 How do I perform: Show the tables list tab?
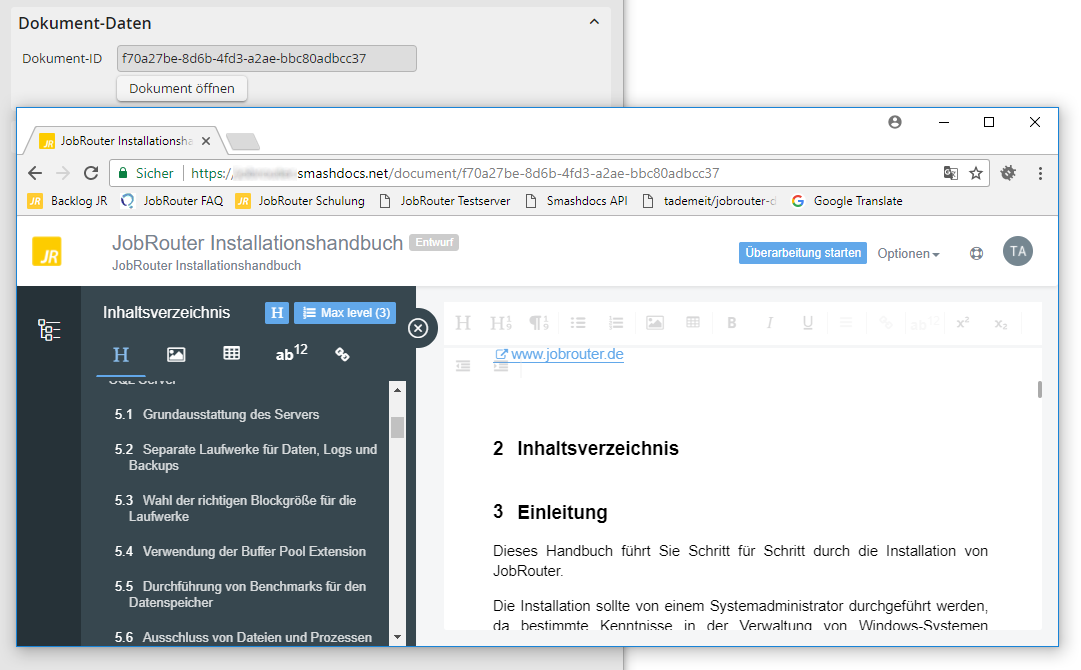pos(231,354)
